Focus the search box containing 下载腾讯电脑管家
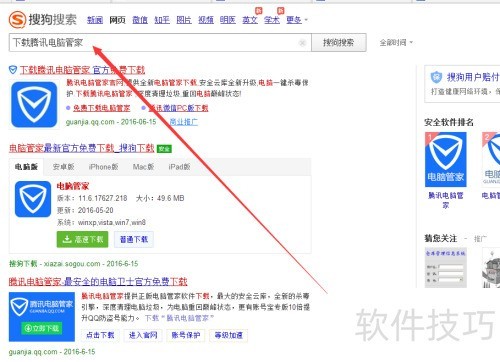Screen dimensions: 500x362 (x=160, y=43)
